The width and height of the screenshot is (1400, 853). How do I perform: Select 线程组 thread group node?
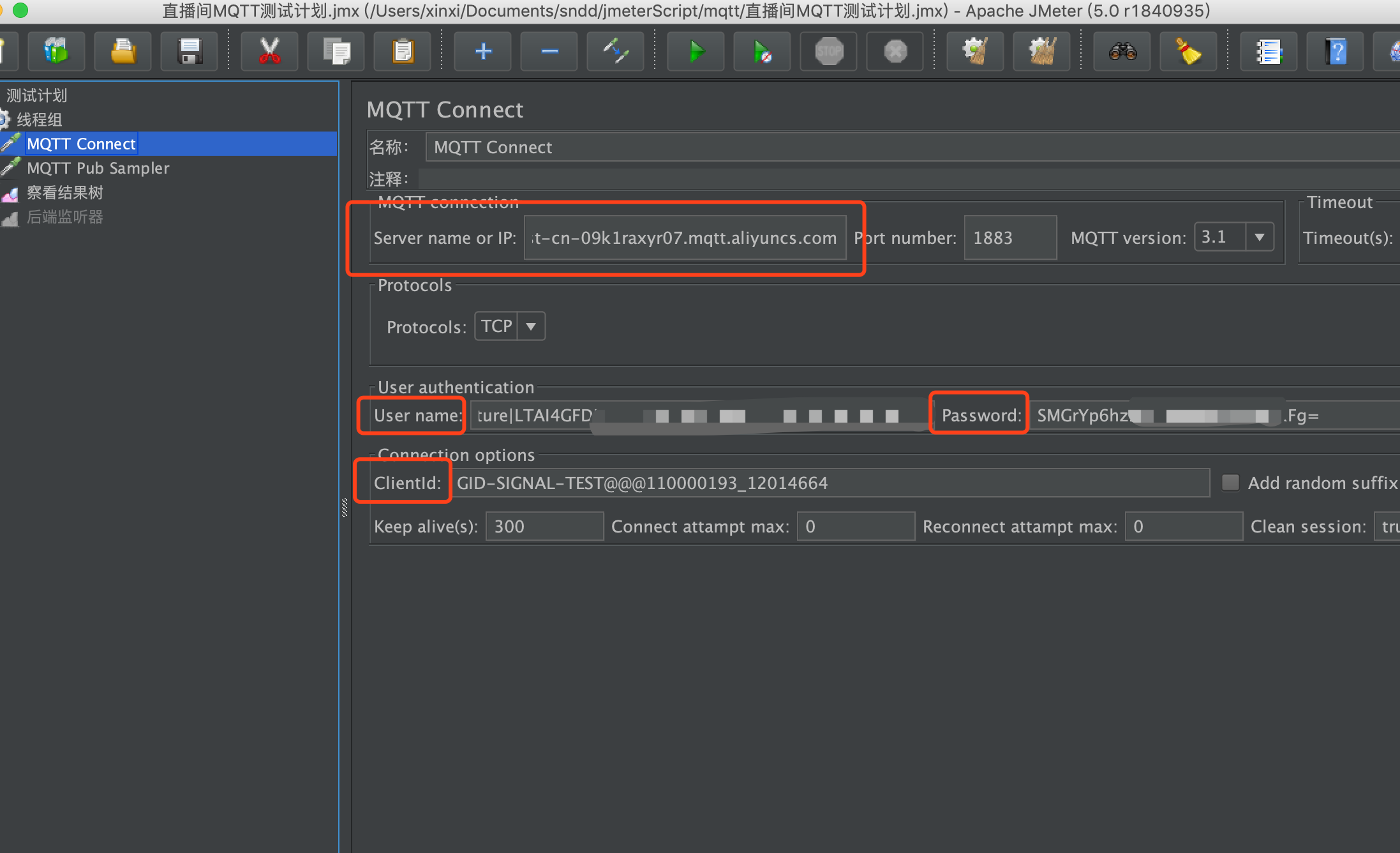39,120
